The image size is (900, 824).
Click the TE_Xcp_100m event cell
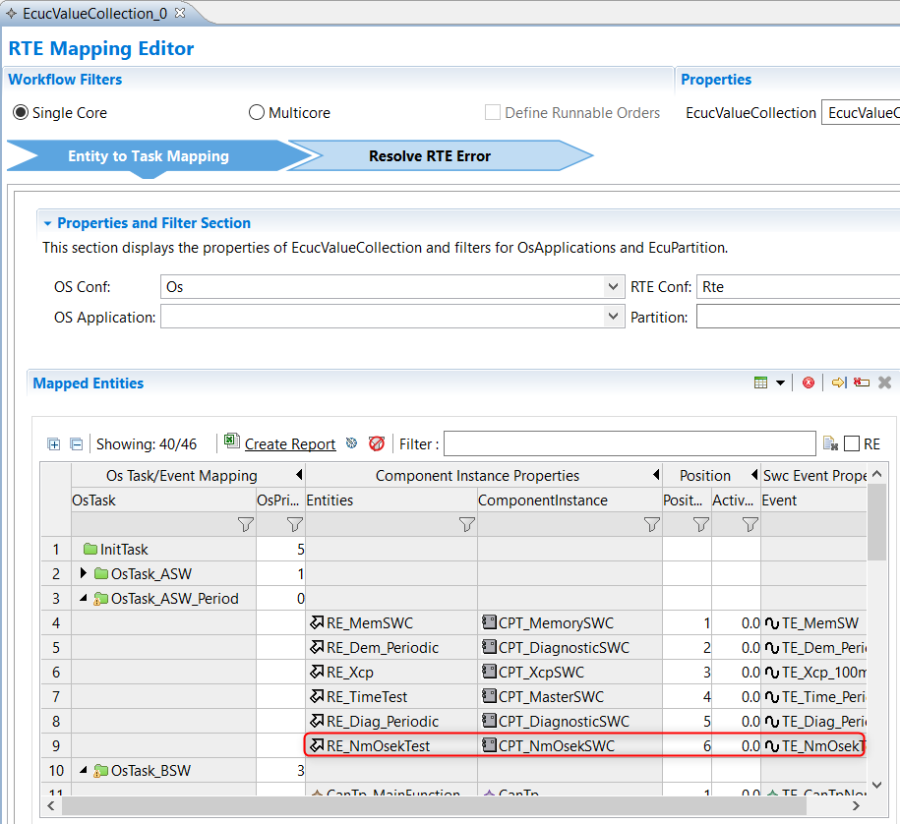813,672
